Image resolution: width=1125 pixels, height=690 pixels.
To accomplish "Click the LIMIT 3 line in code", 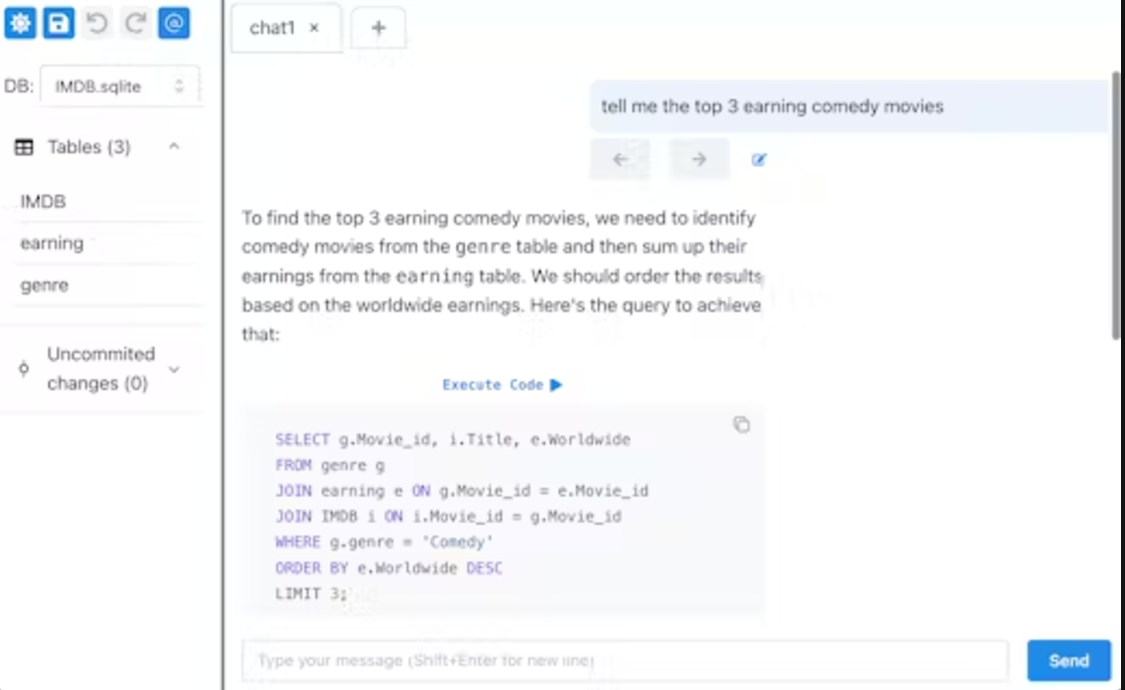I will [x=311, y=594].
